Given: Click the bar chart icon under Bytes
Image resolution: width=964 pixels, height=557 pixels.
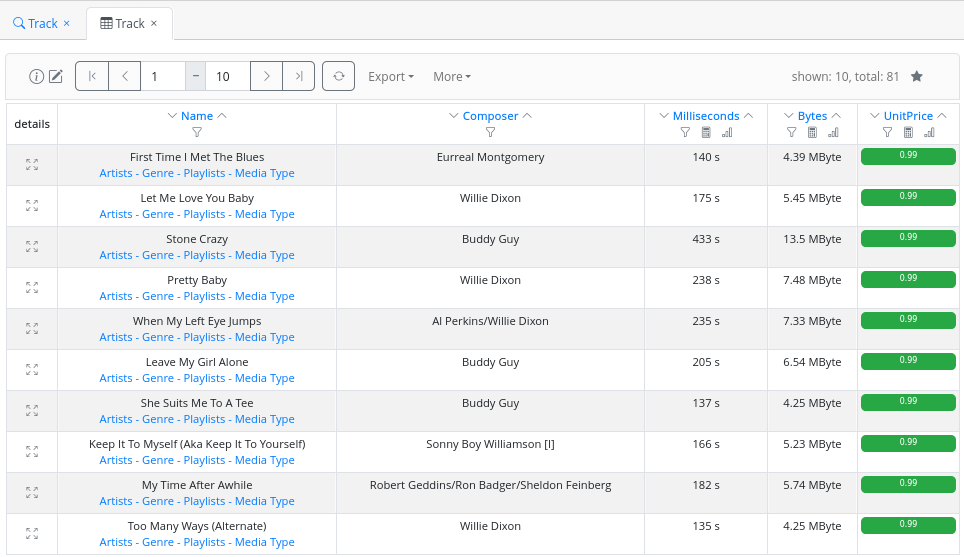Looking at the screenshot, I should coord(833,132).
